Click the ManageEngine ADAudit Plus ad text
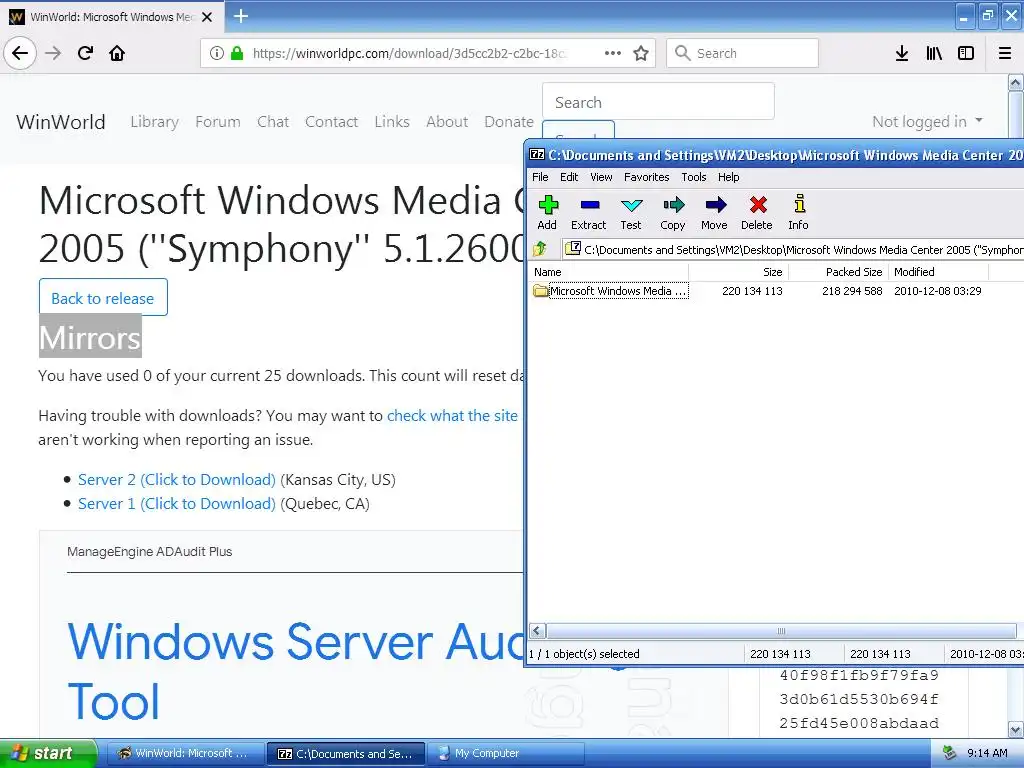This screenshot has width=1024, height=768. (150, 551)
